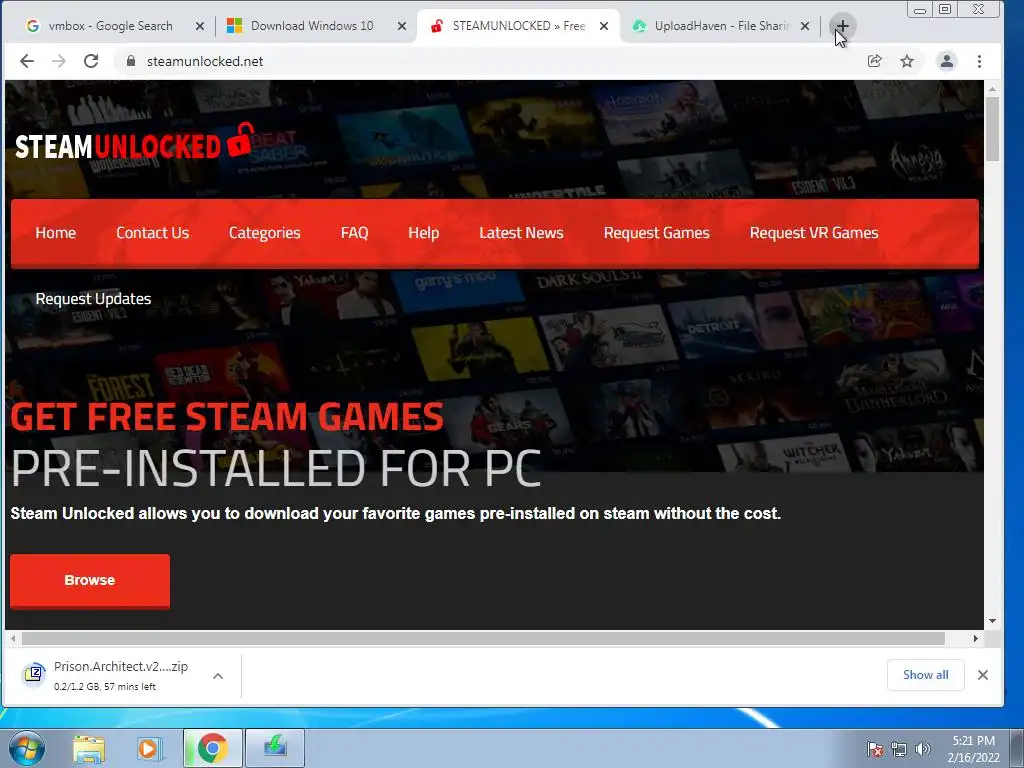Open Request Updates link

(x=93, y=299)
